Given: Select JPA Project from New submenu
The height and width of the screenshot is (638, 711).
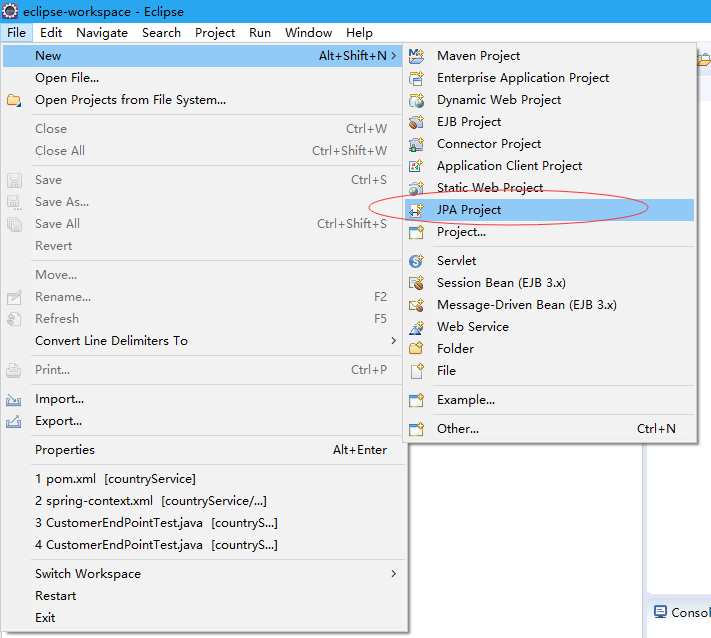Looking at the screenshot, I should [x=549, y=210].
